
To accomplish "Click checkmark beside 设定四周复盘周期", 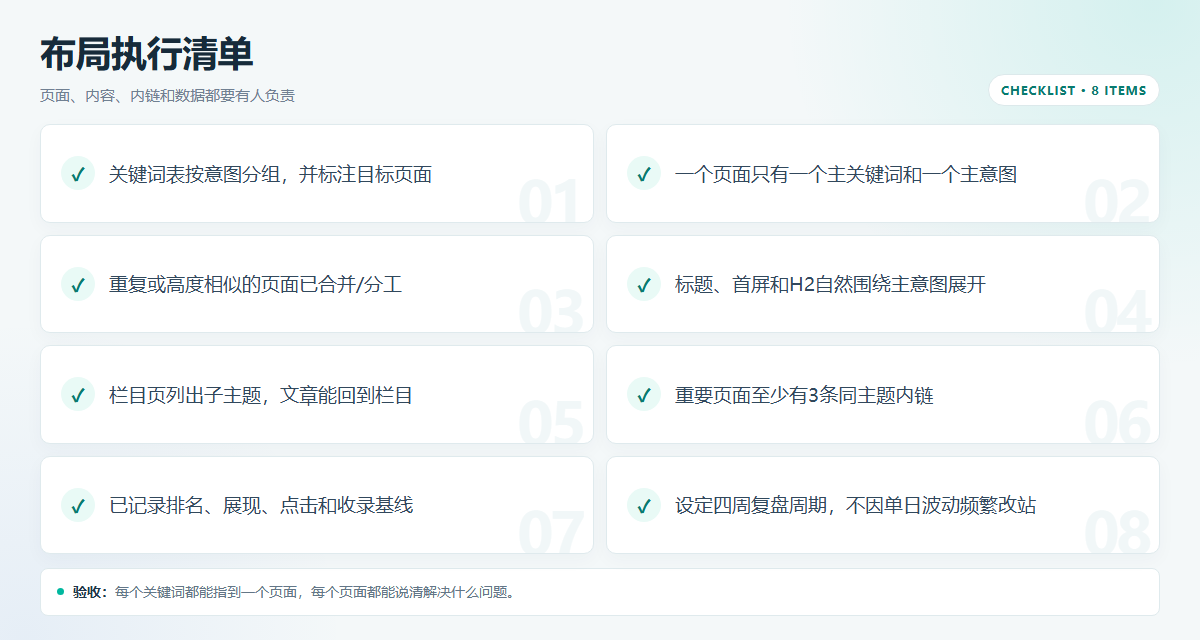I will (x=644, y=505).
